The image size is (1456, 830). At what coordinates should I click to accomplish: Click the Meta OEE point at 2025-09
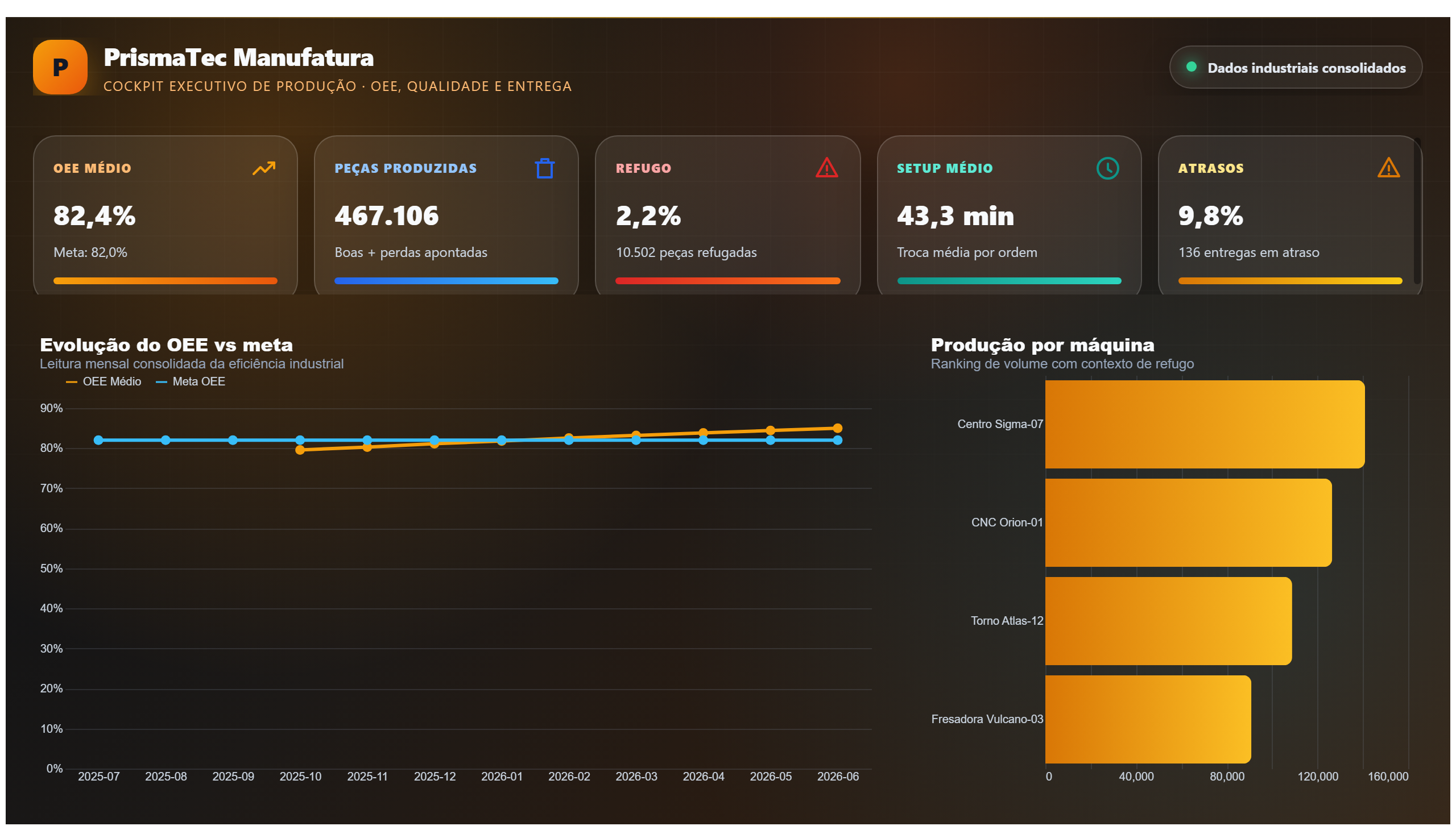tap(233, 440)
